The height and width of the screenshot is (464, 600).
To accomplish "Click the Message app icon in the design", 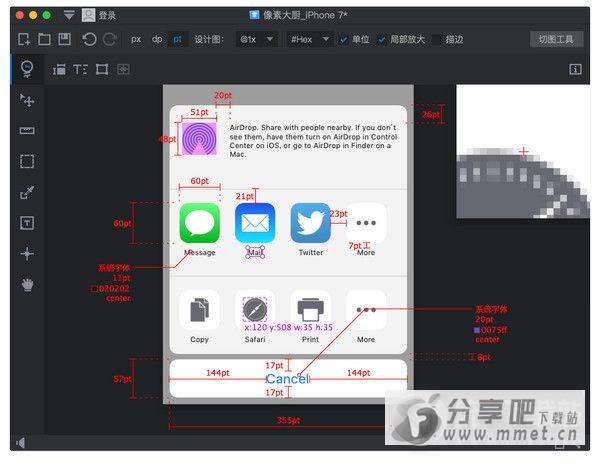I will pyautogui.click(x=199, y=223).
